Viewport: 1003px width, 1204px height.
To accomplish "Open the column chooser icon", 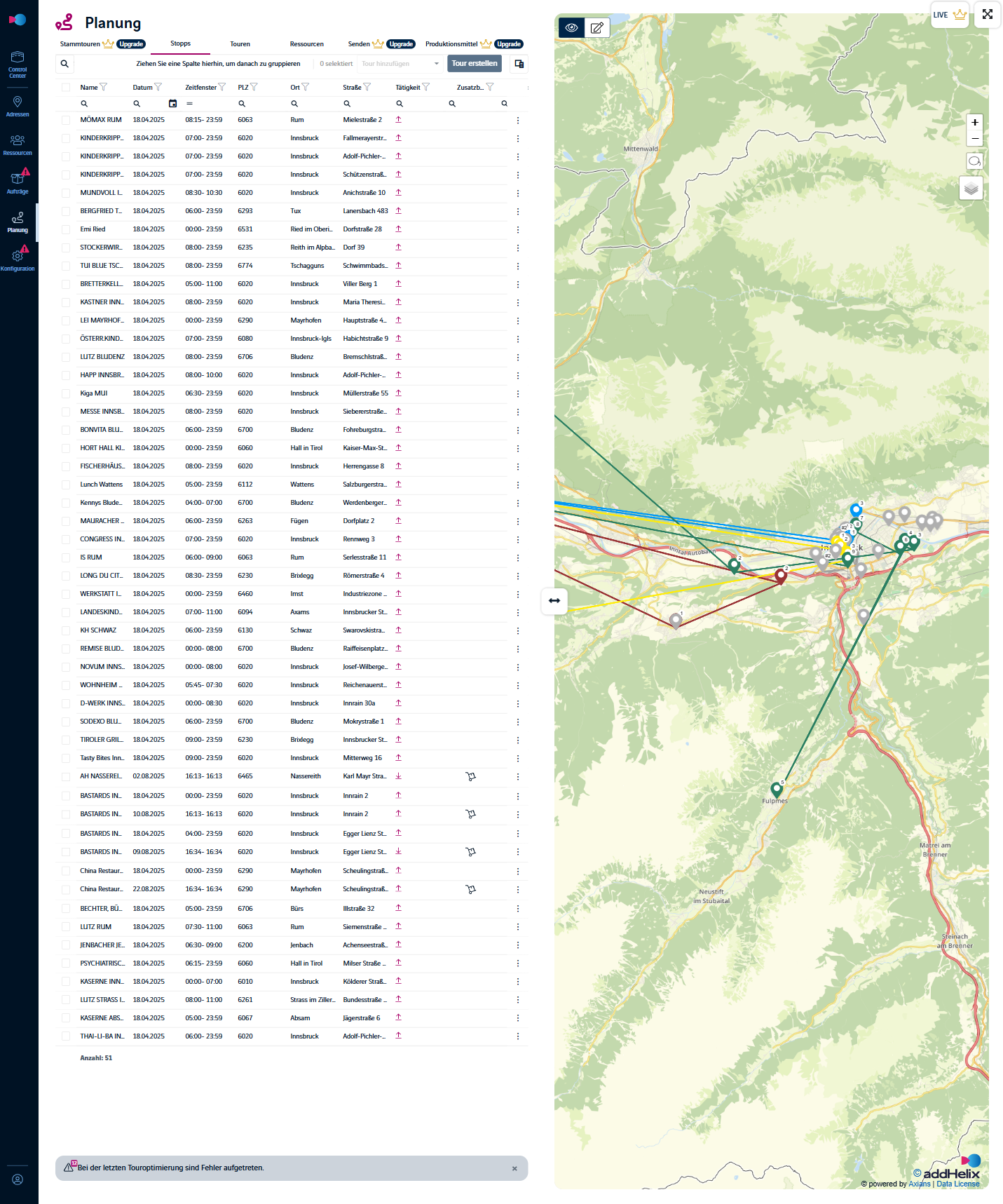I will pyautogui.click(x=519, y=64).
